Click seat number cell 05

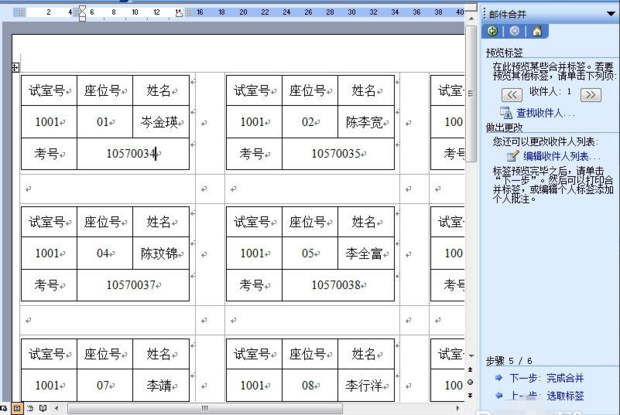(308, 253)
